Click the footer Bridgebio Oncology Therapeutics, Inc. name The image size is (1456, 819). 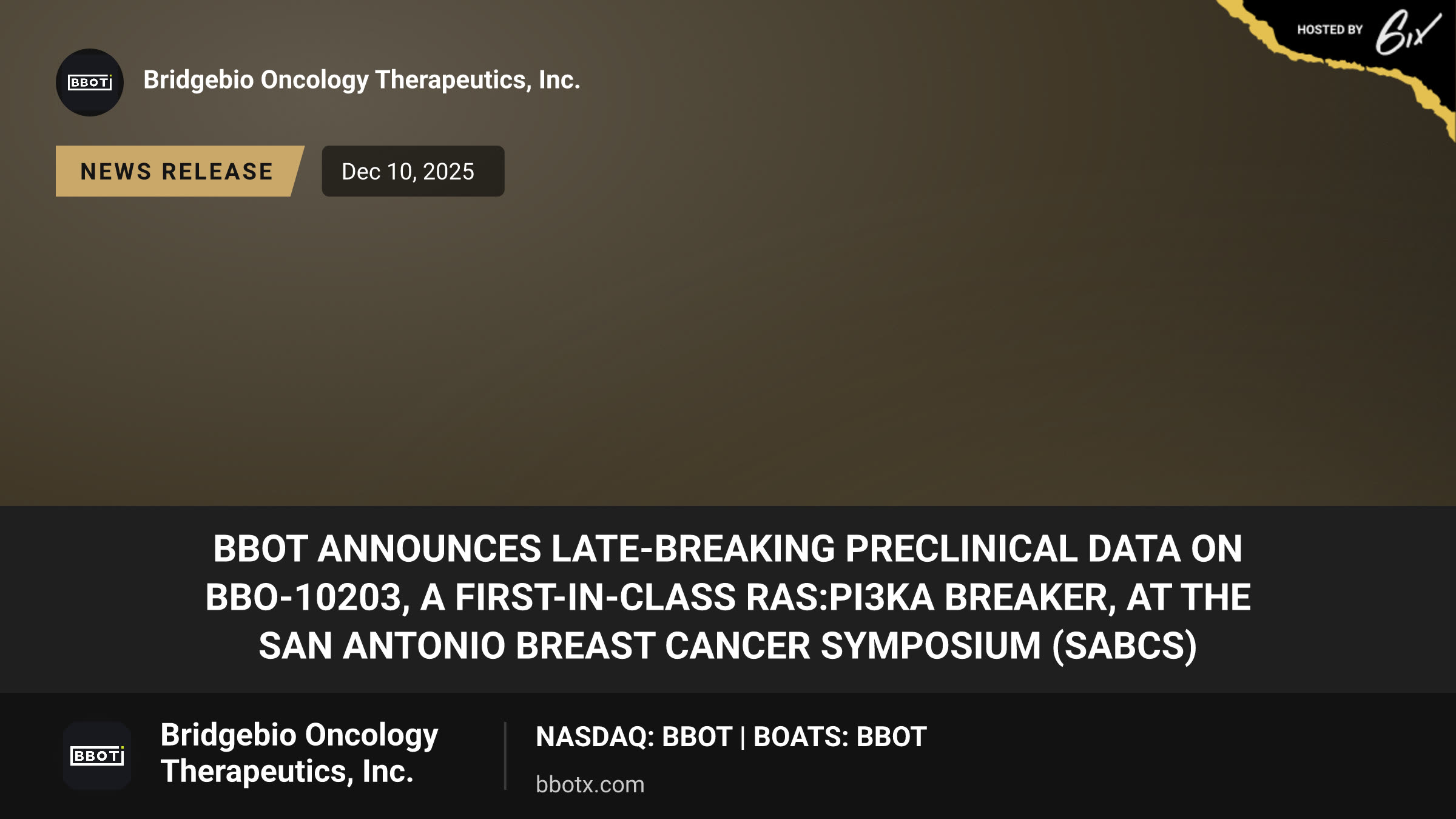(x=299, y=753)
